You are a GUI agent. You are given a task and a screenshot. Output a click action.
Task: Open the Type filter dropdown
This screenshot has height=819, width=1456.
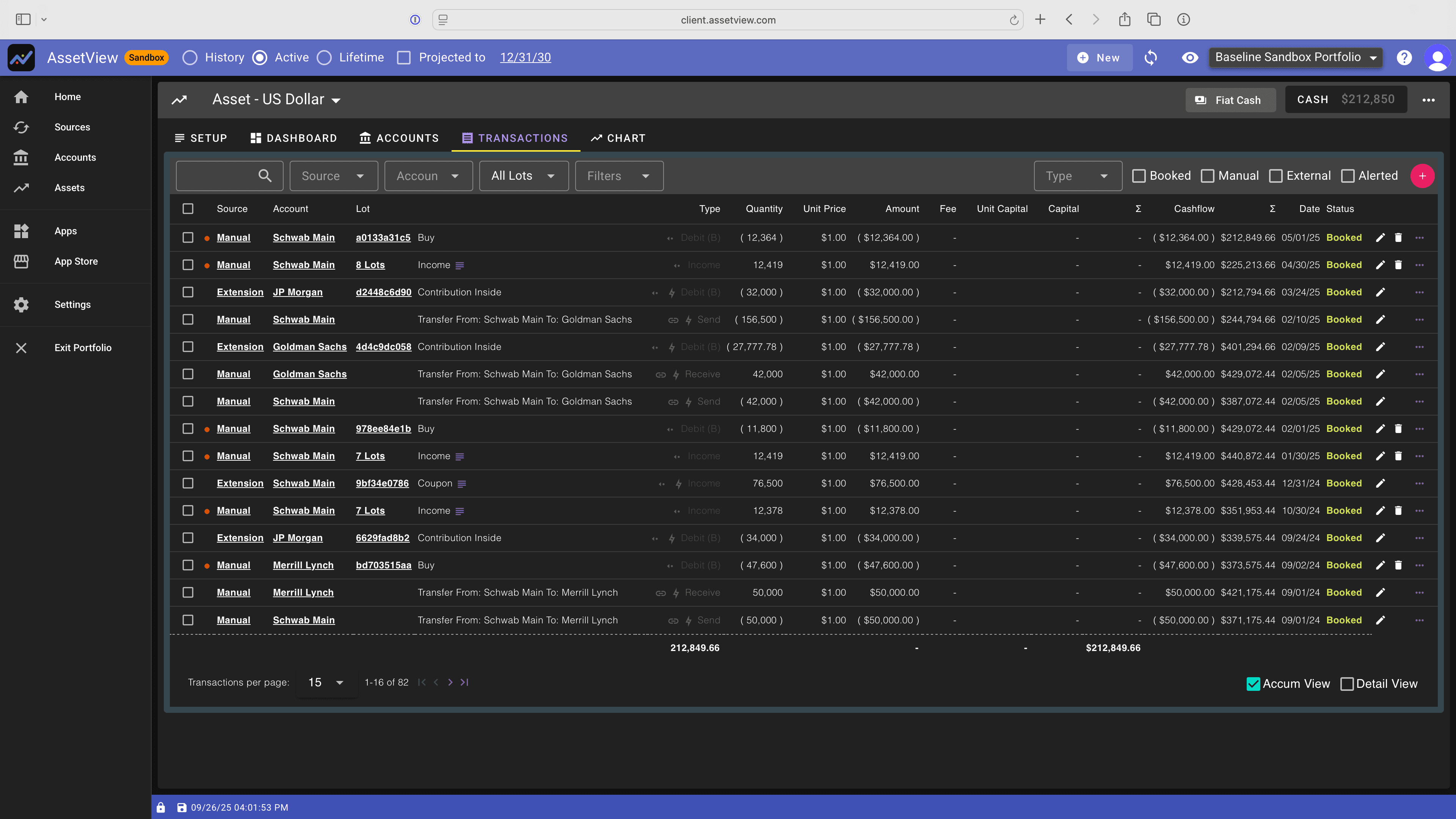(x=1077, y=176)
